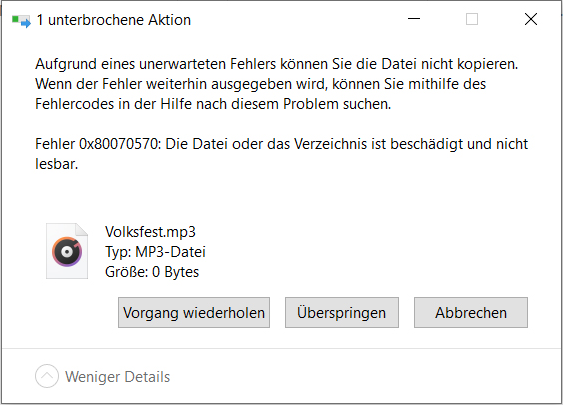Image resolution: width=563 pixels, height=405 pixels.
Task: Click the "Typ: MP3-Datei" line
Action: (x=155, y=252)
